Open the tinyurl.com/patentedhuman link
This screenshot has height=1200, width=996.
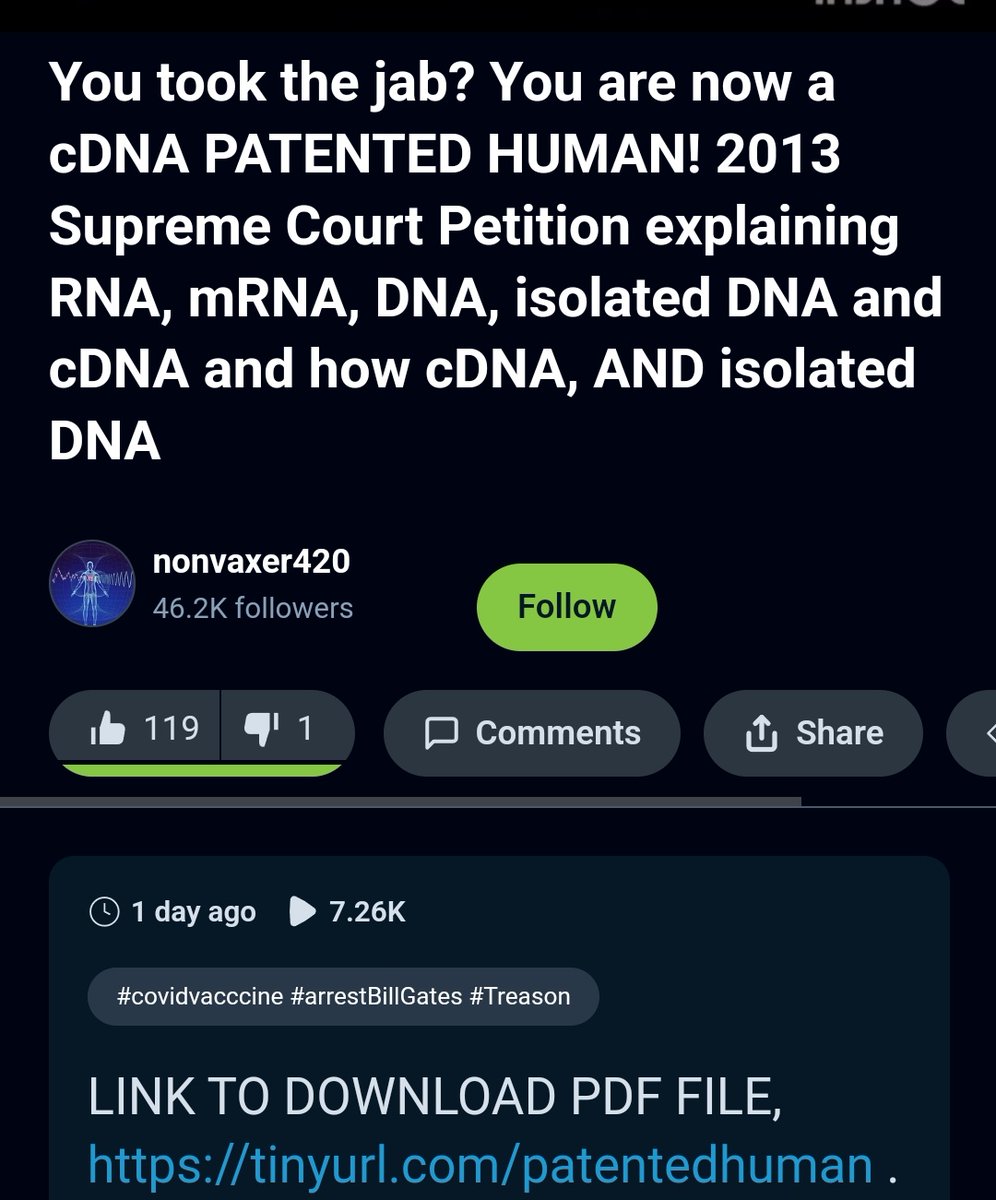(480, 1166)
